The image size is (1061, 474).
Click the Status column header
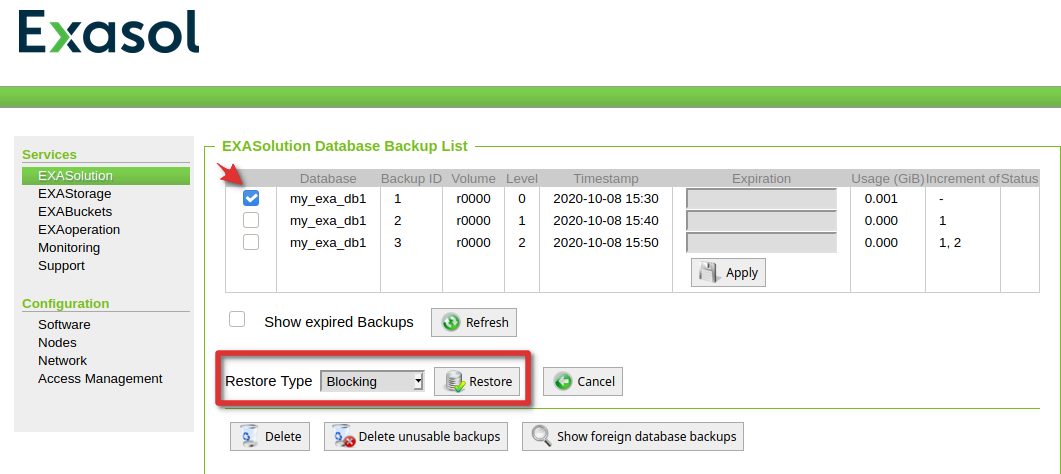pos(1020,179)
